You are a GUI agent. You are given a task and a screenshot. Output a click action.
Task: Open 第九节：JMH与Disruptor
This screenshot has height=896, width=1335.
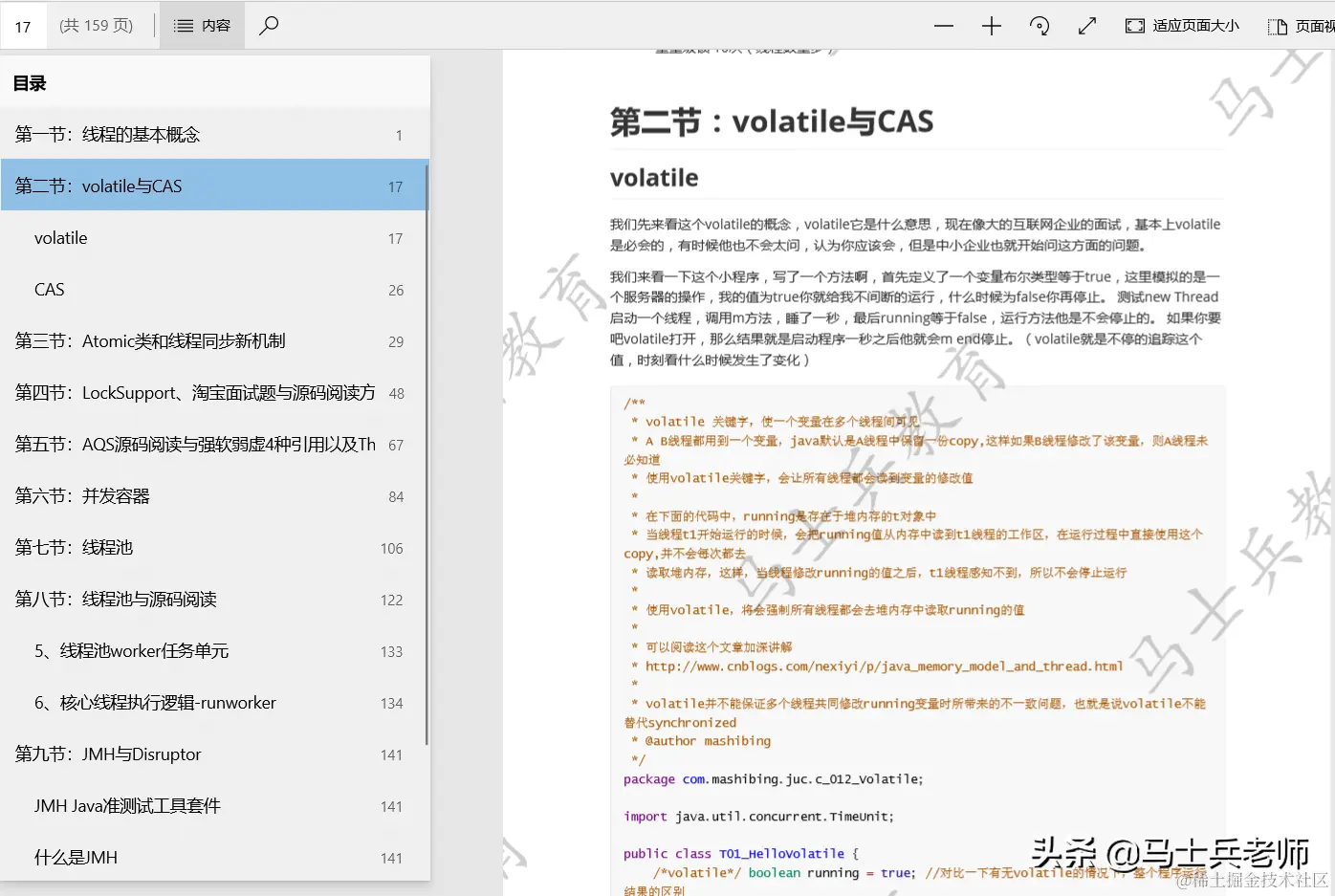coord(214,754)
